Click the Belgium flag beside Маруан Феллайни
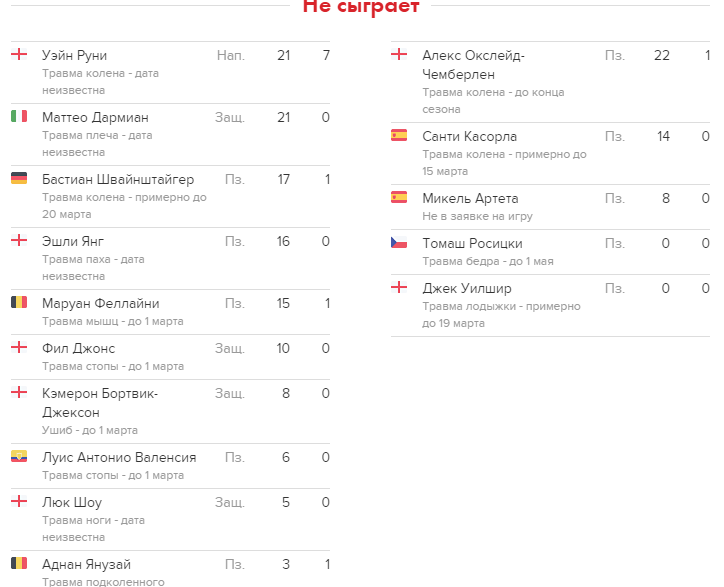This screenshot has width=724, height=587. tap(19, 302)
